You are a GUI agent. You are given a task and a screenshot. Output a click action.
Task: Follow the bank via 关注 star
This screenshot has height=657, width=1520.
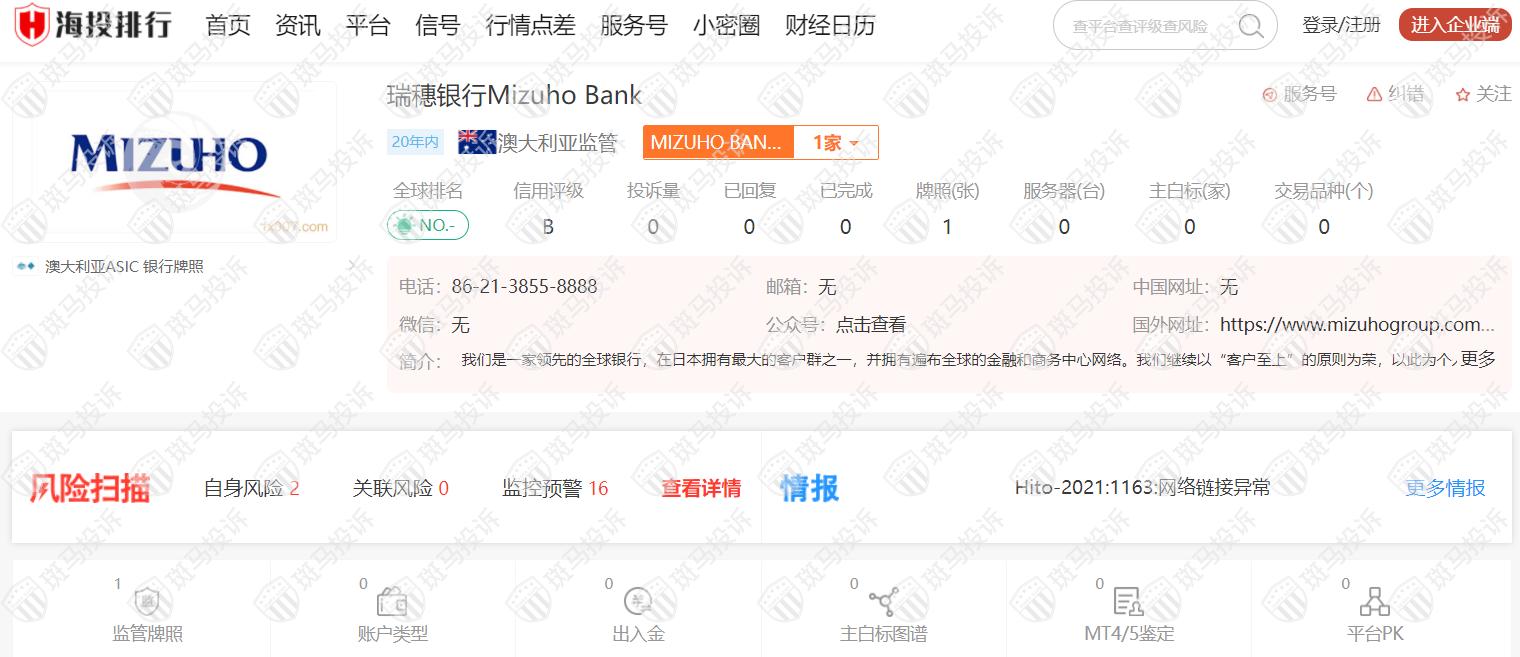coord(1463,94)
